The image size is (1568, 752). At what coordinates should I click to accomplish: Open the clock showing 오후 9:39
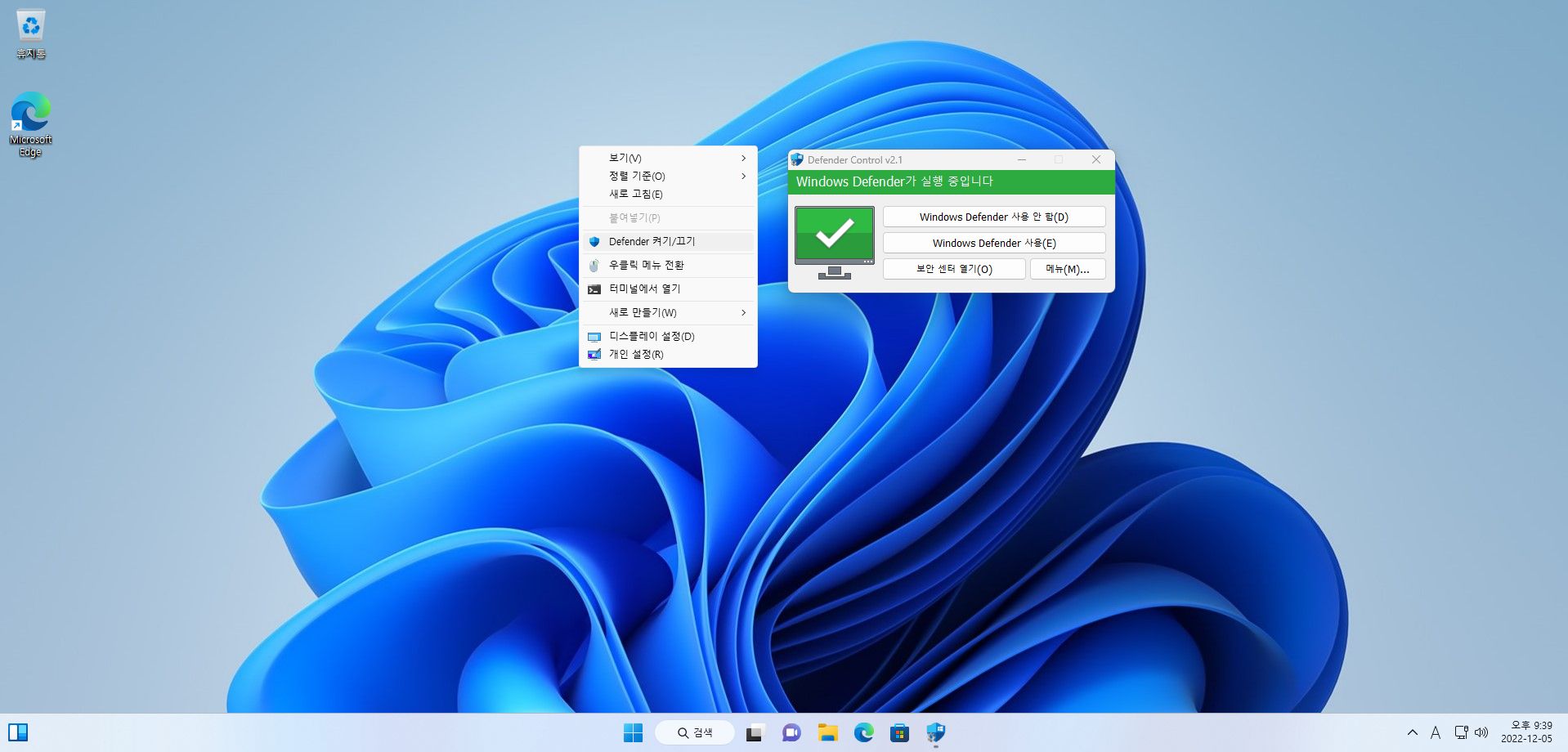(x=1526, y=732)
